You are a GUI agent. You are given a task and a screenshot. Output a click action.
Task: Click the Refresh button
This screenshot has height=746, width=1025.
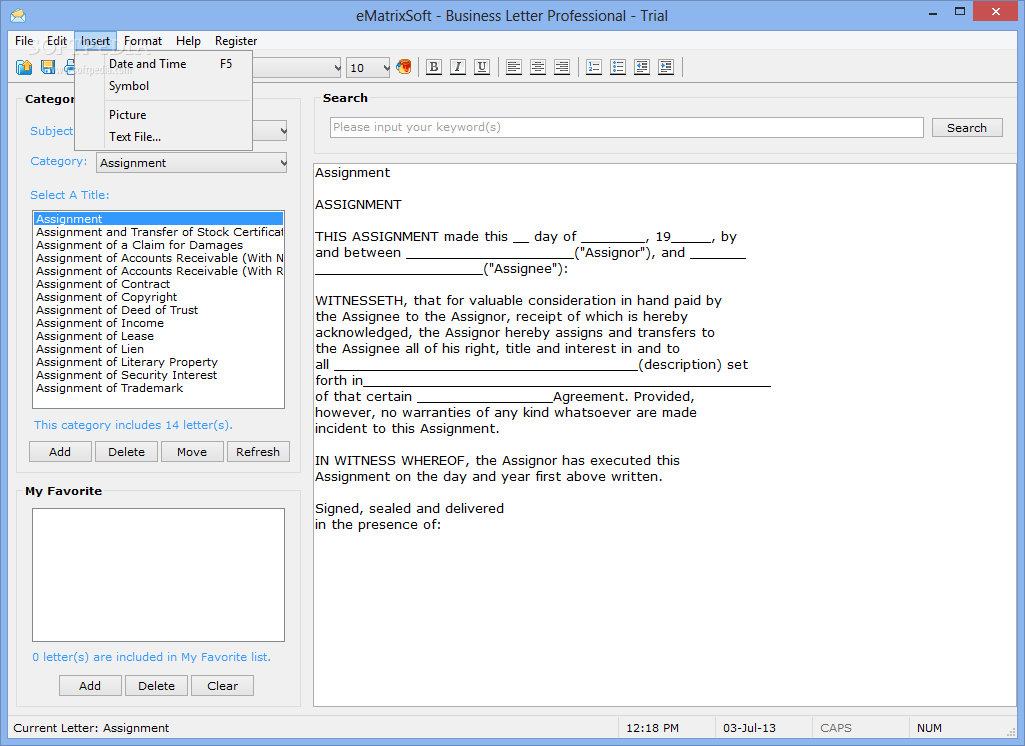[258, 452]
